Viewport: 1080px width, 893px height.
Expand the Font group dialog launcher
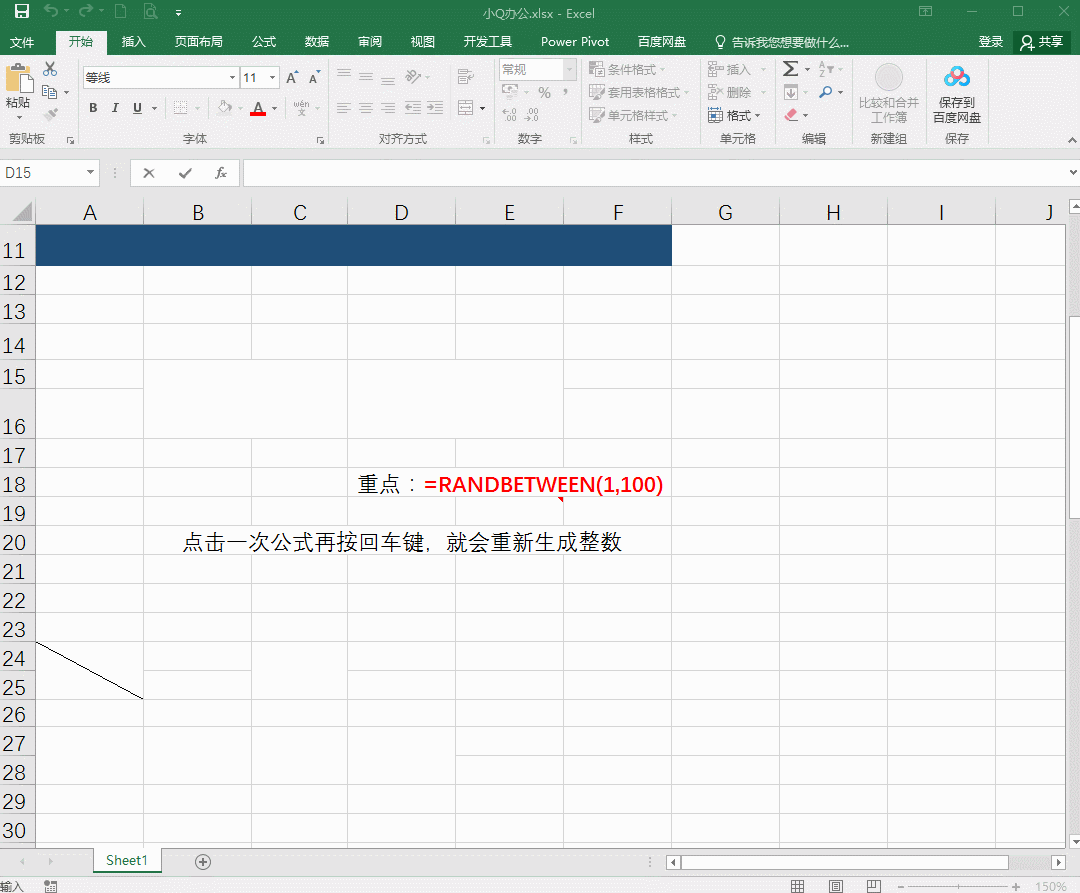tap(320, 140)
